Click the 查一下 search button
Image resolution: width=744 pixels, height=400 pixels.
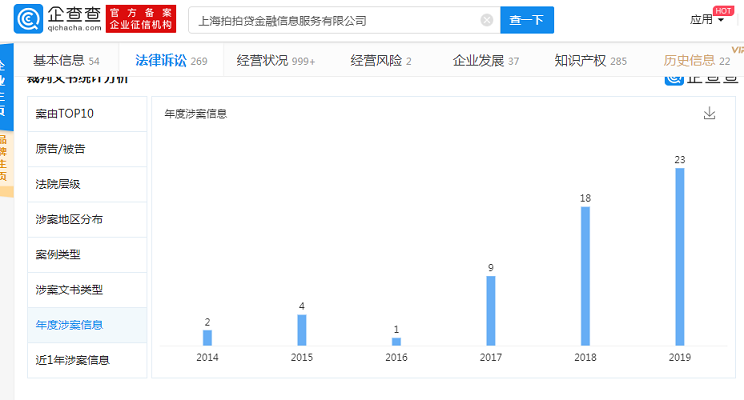pyautogui.click(x=526, y=20)
